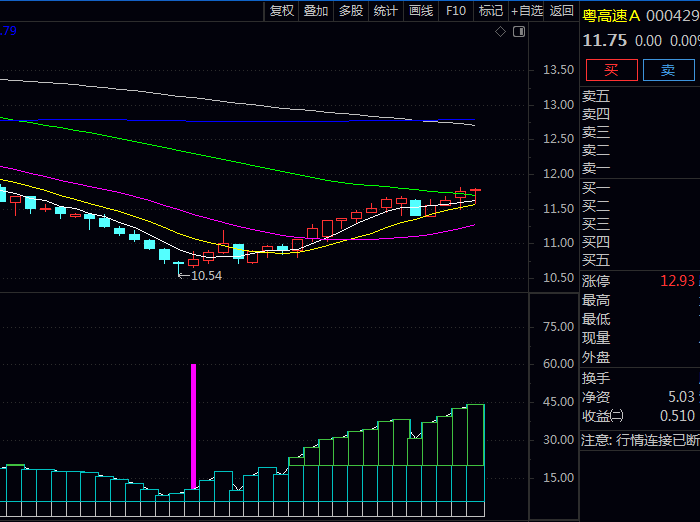This screenshot has height=522, width=700.
Task: Open the 统计 statistics tool
Action: click(385, 11)
